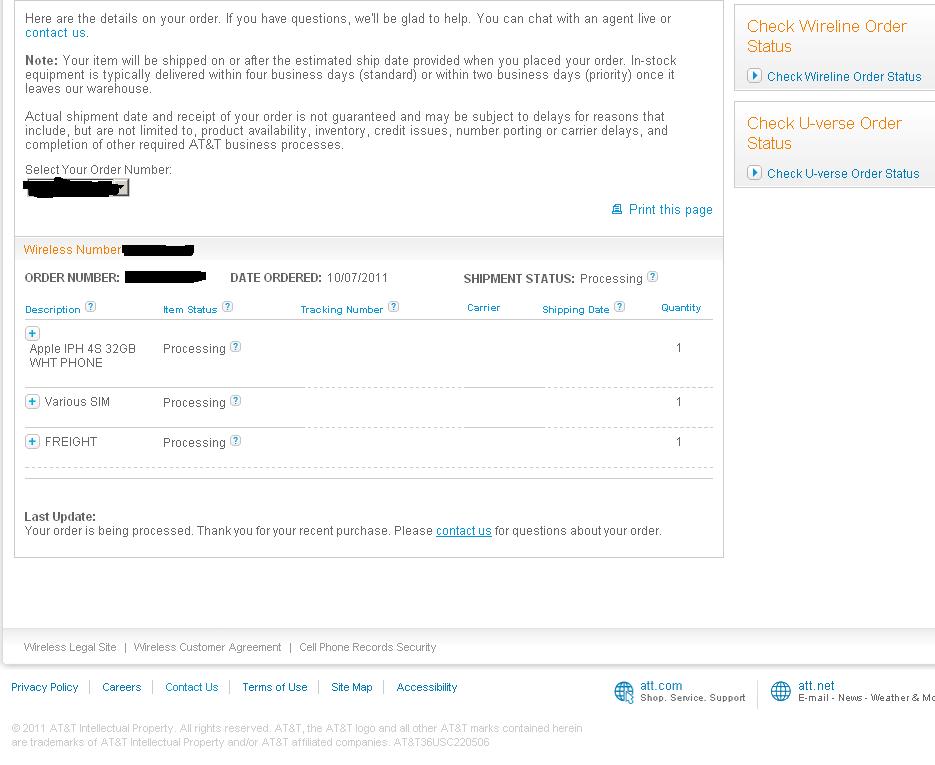The image size is (935, 765).
Task: Open the Site Map footer link
Action: (351, 687)
